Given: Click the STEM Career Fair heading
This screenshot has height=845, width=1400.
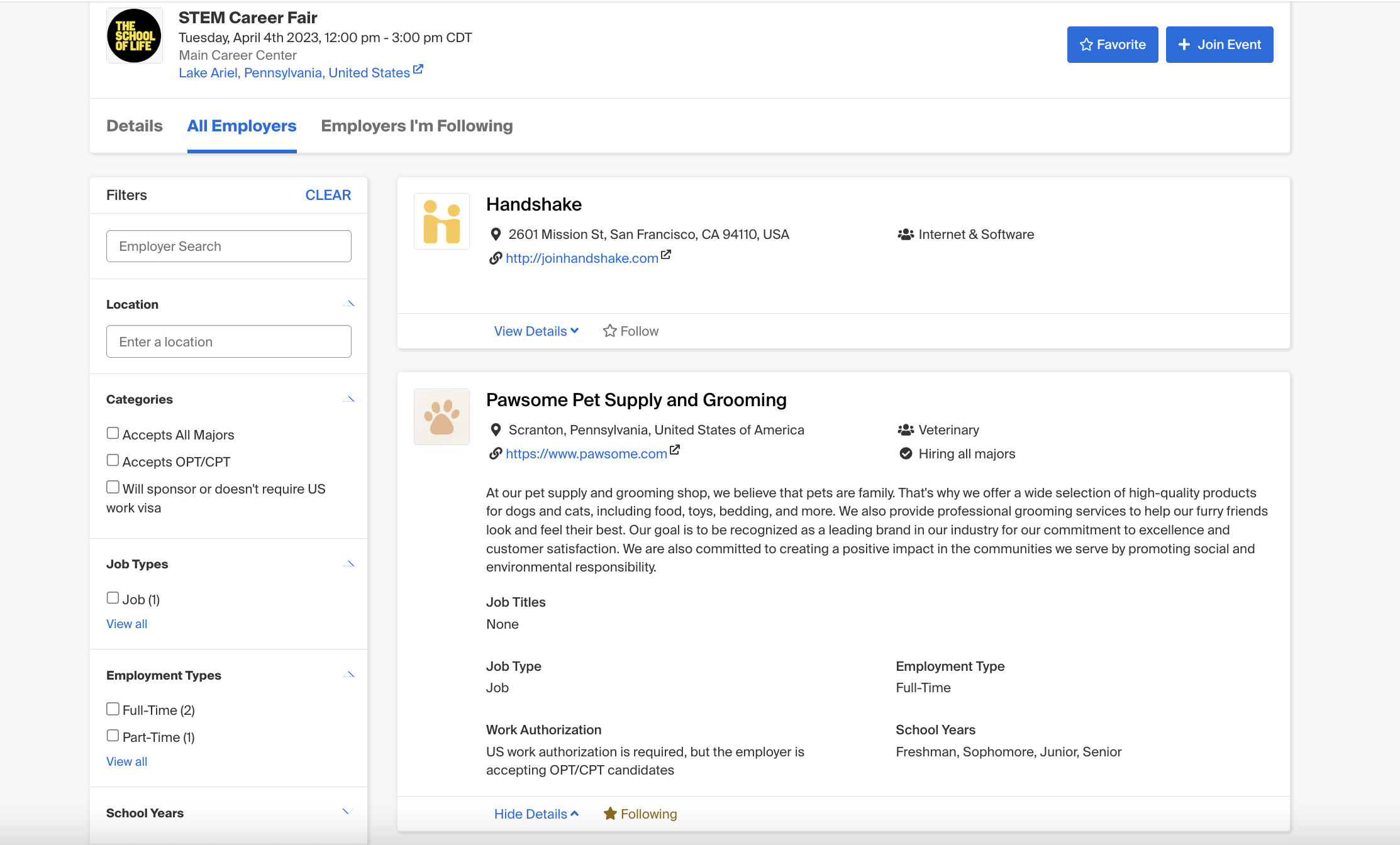Looking at the screenshot, I should pyautogui.click(x=248, y=18).
